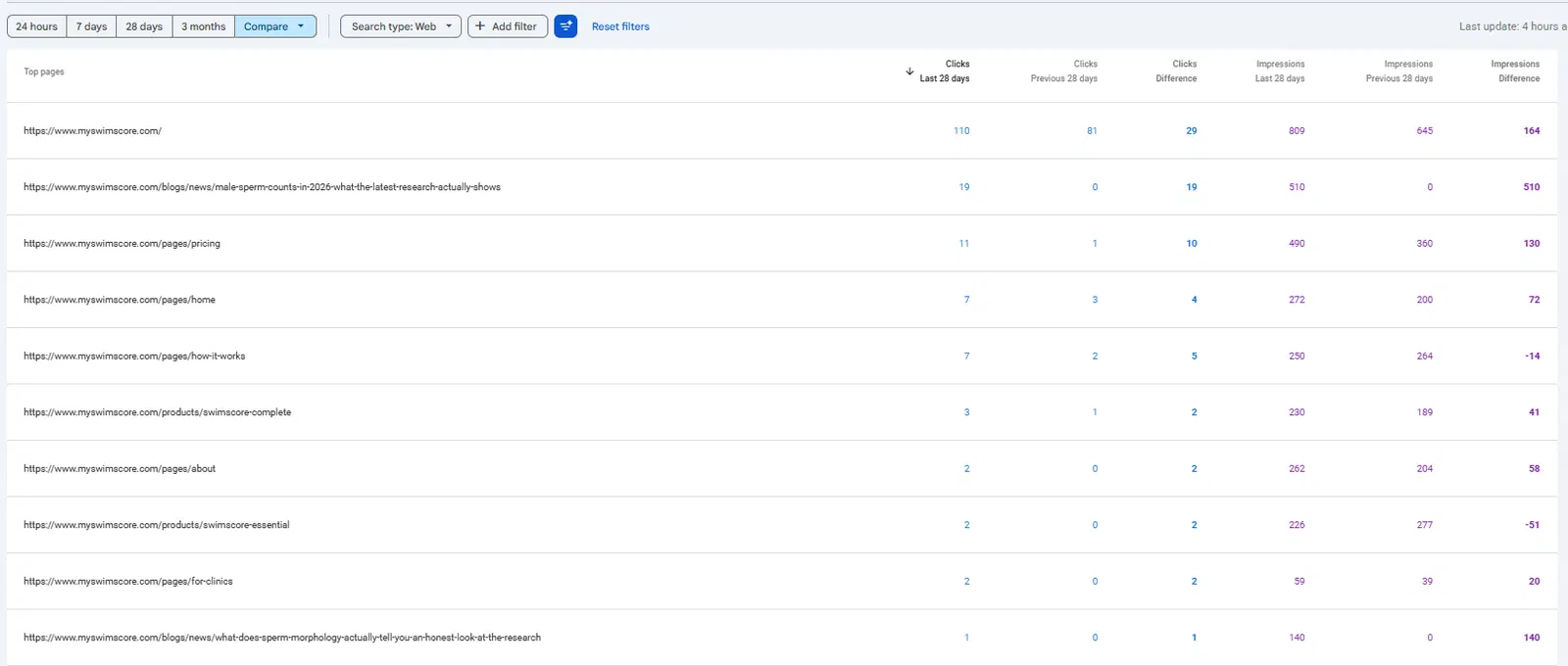Open the male-sperm-counts-in-2026 blog page row
The image size is (1568, 666).
(784, 187)
